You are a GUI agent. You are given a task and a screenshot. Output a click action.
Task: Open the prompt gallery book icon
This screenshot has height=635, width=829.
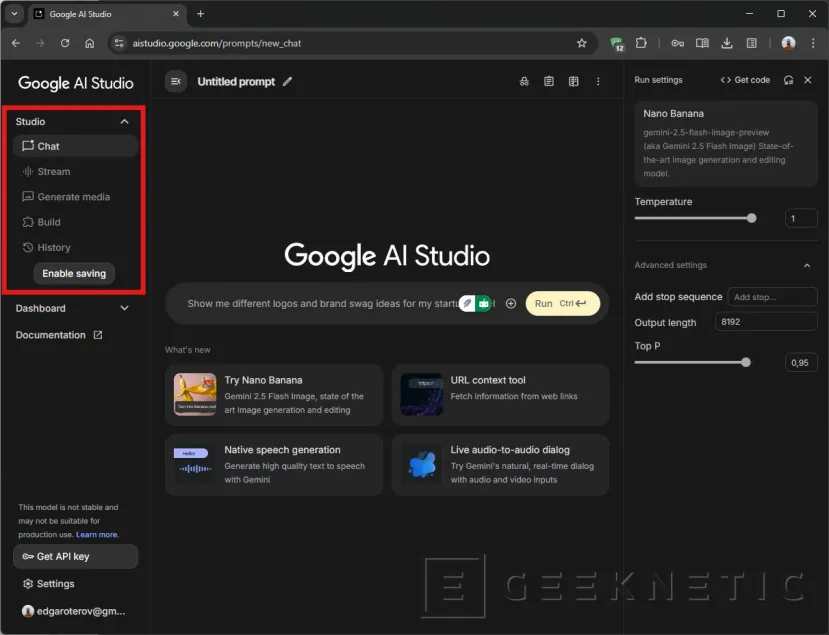[x=574, y=81]
